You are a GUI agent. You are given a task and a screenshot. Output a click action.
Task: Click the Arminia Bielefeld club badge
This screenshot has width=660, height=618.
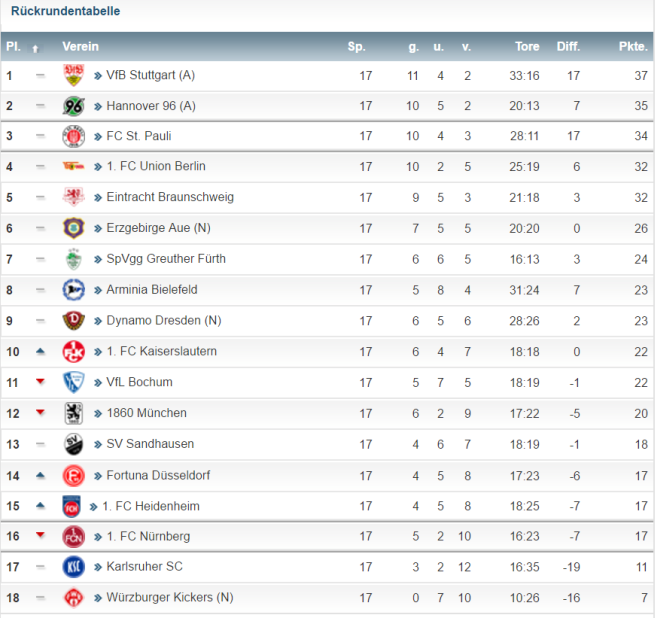click(74, 290)
